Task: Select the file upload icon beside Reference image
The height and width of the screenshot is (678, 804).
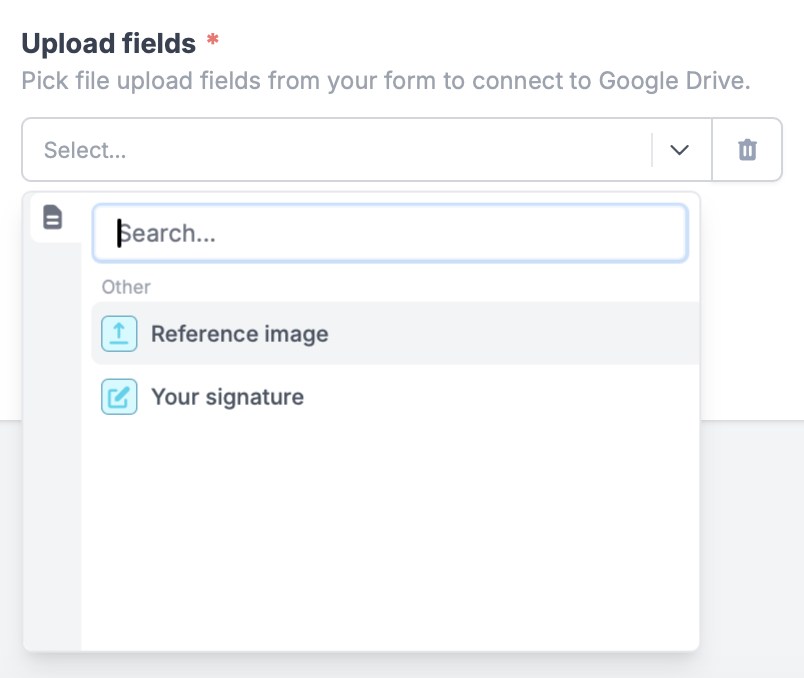Action: [x=119, y=333]
